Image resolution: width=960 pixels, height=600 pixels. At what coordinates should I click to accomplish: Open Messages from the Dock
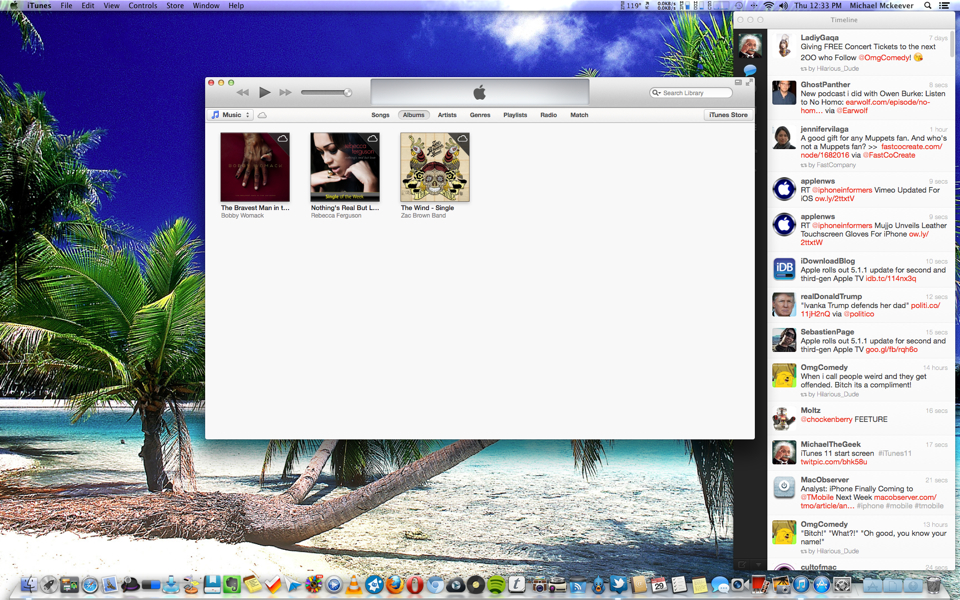(x=719, y=585)
